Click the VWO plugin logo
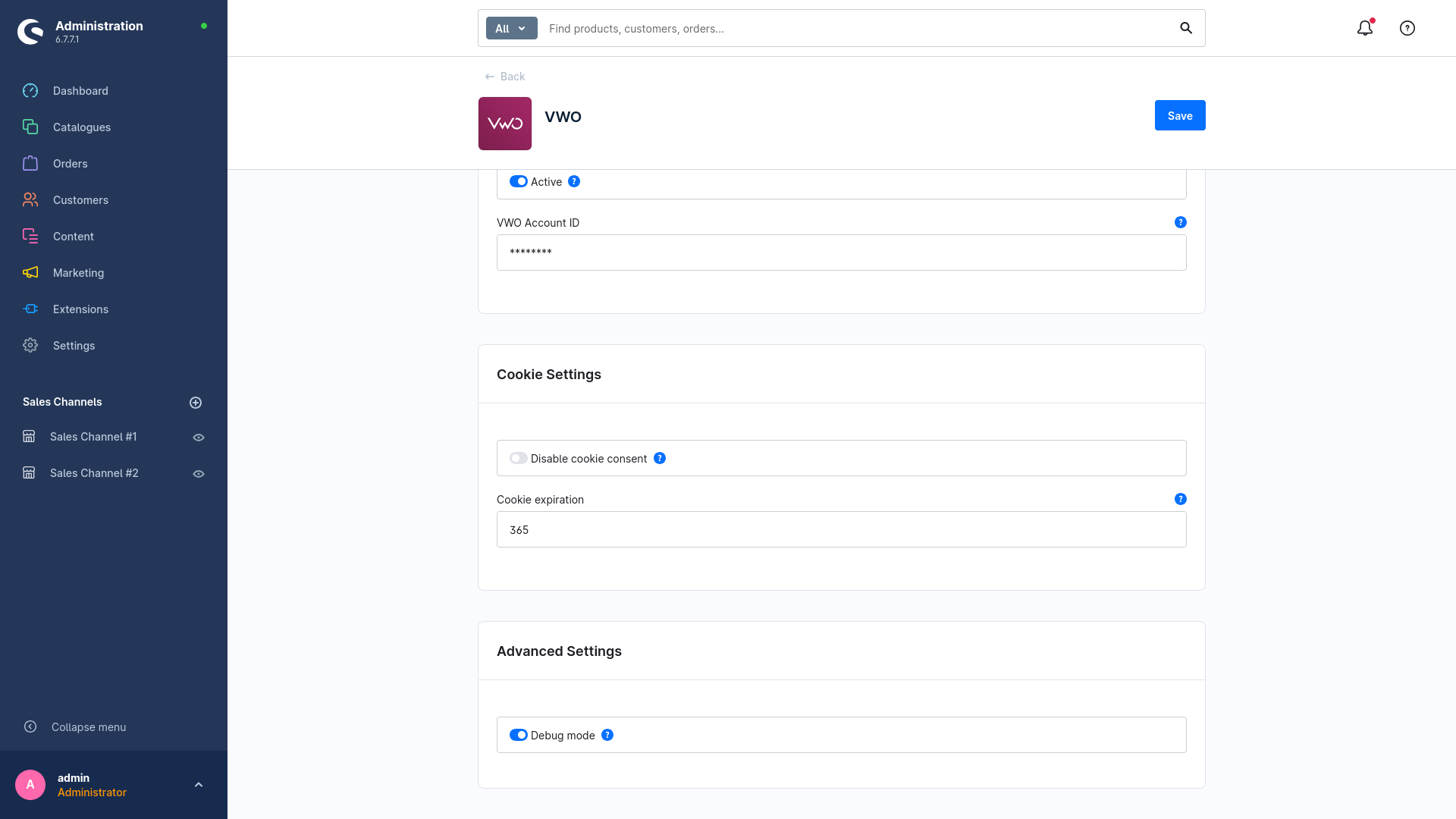1456x819 pixels. point(505,124)
